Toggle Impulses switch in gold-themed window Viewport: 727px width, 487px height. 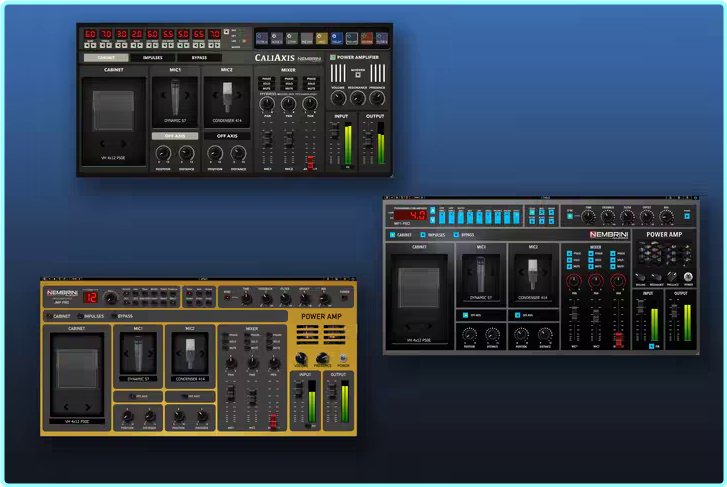pos(80,316)
